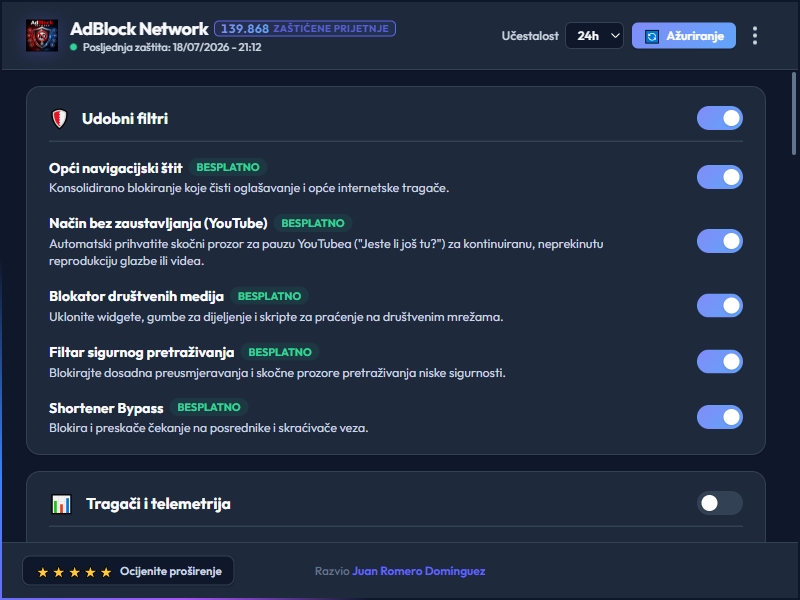Click the Učestalost label
This screenshot has width=800, height=600.
(530, 36)
